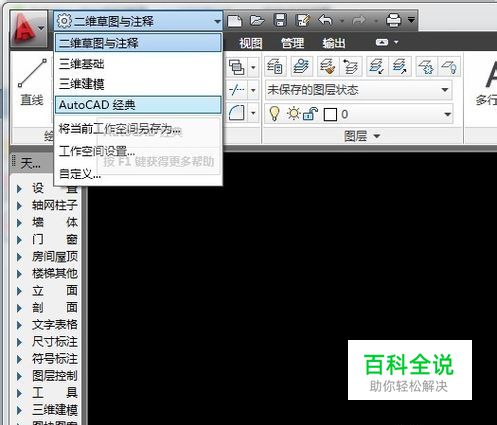Open the quick access toolbar customize arrow
Viewport: 497px width, 425px height.
point(412,20)
